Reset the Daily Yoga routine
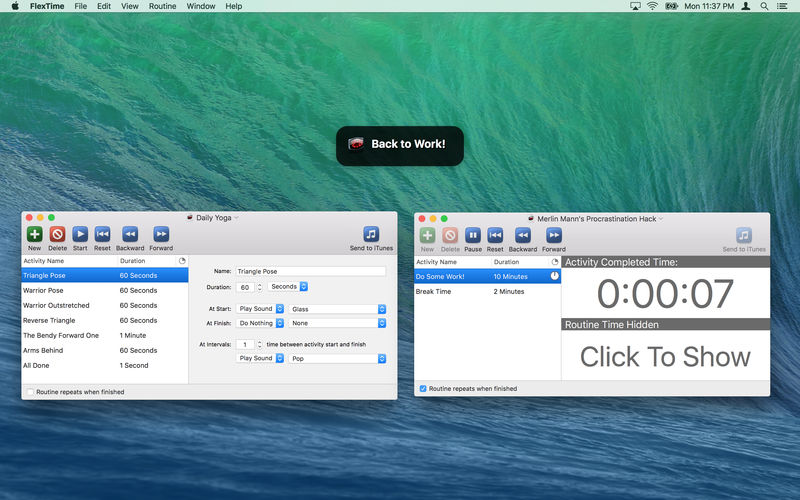800x500 pixels. 102,235
